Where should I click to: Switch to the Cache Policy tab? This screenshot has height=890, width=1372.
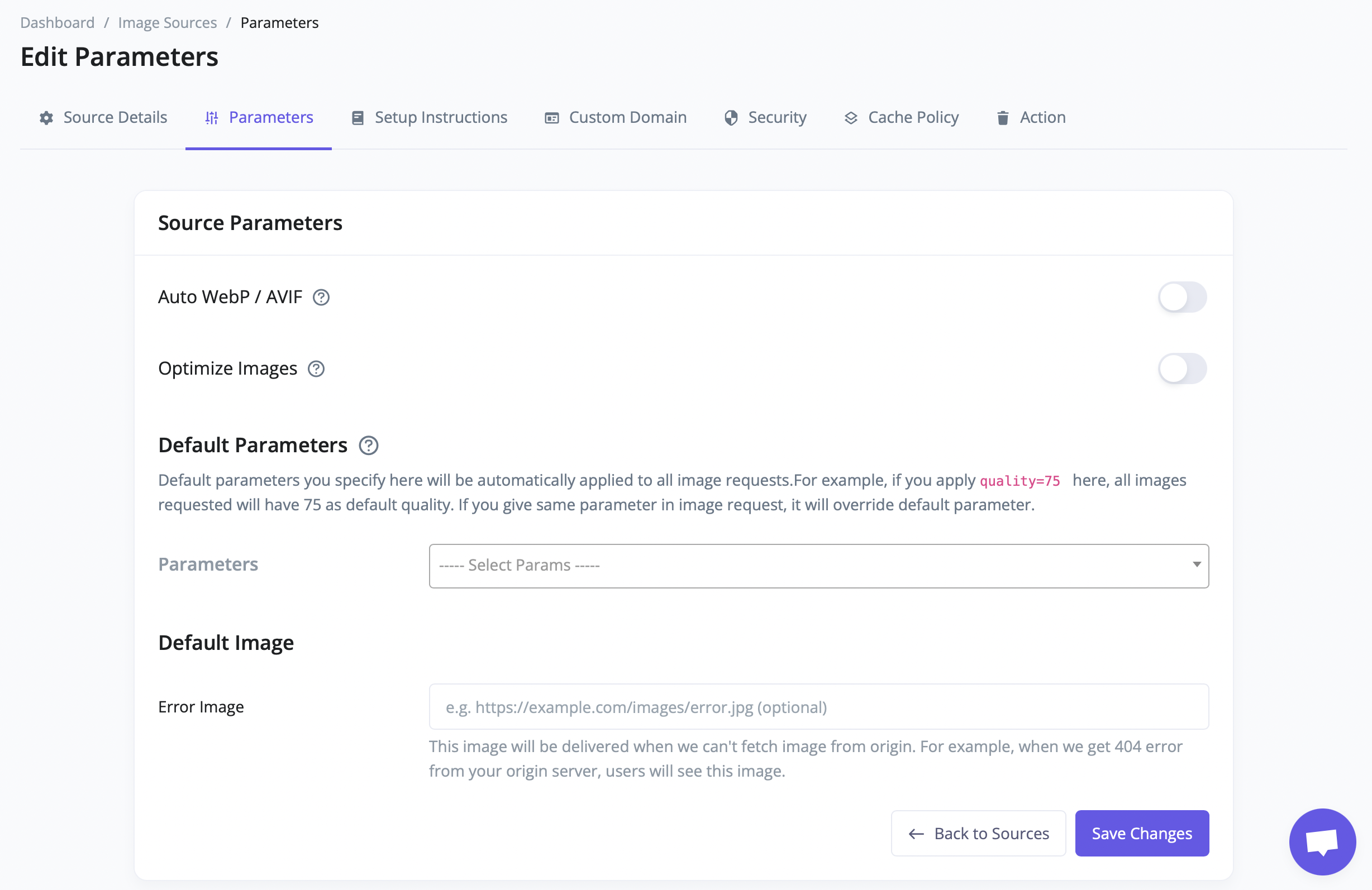click(x=913, y=117)
